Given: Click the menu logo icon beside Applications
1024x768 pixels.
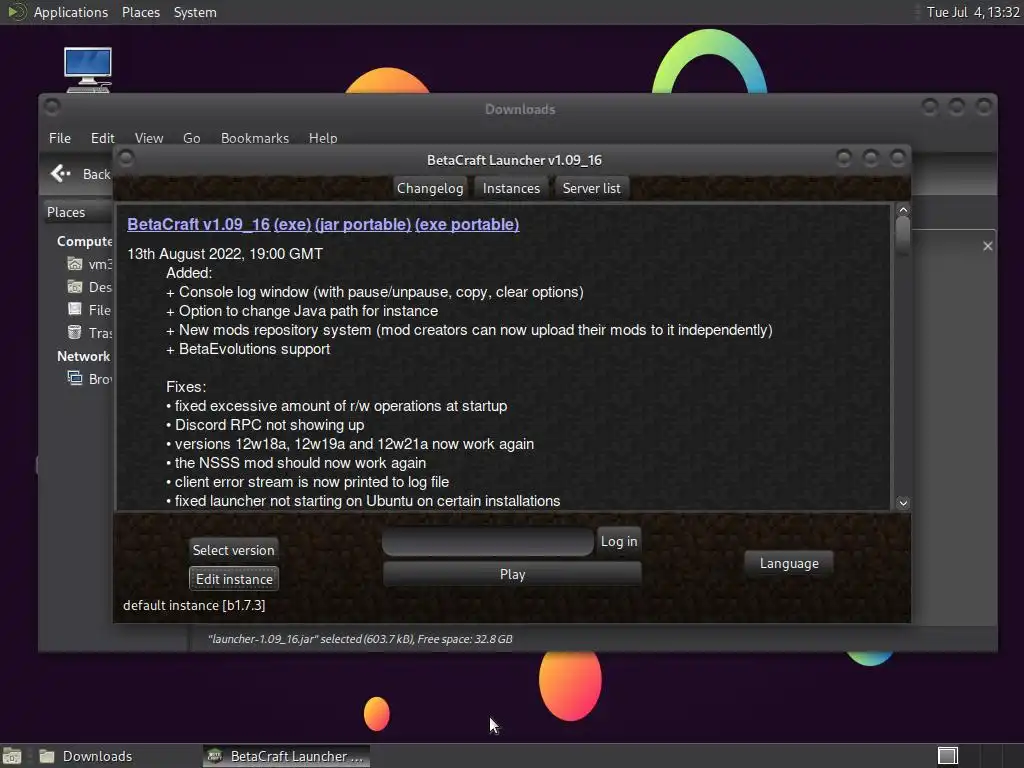Looking at the screenshot, I should 16,12.
